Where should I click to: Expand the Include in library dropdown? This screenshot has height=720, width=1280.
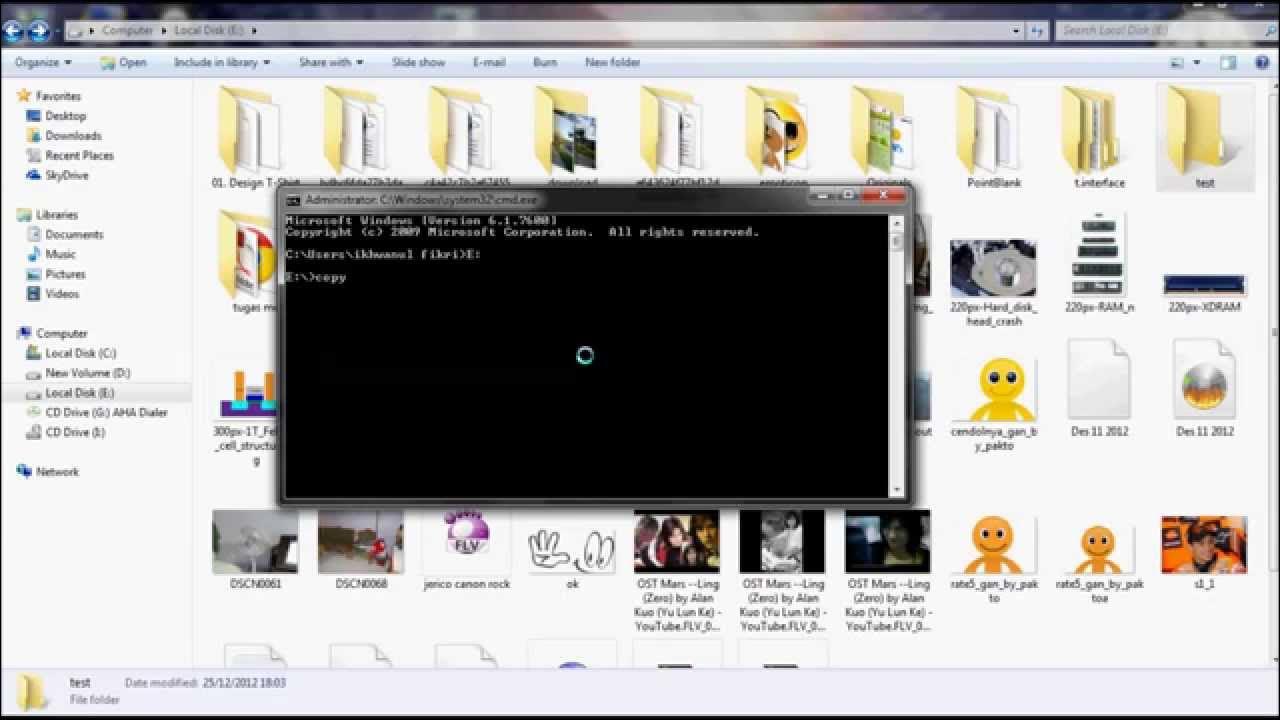pos(221,62)
